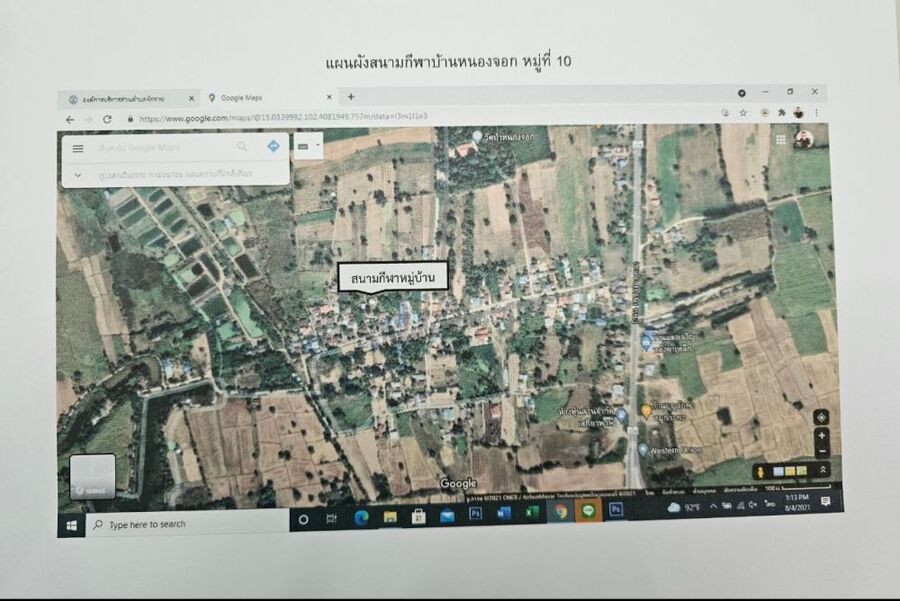
Task: Click the Directions diamond icon
Action: click(x=273, y=146)
